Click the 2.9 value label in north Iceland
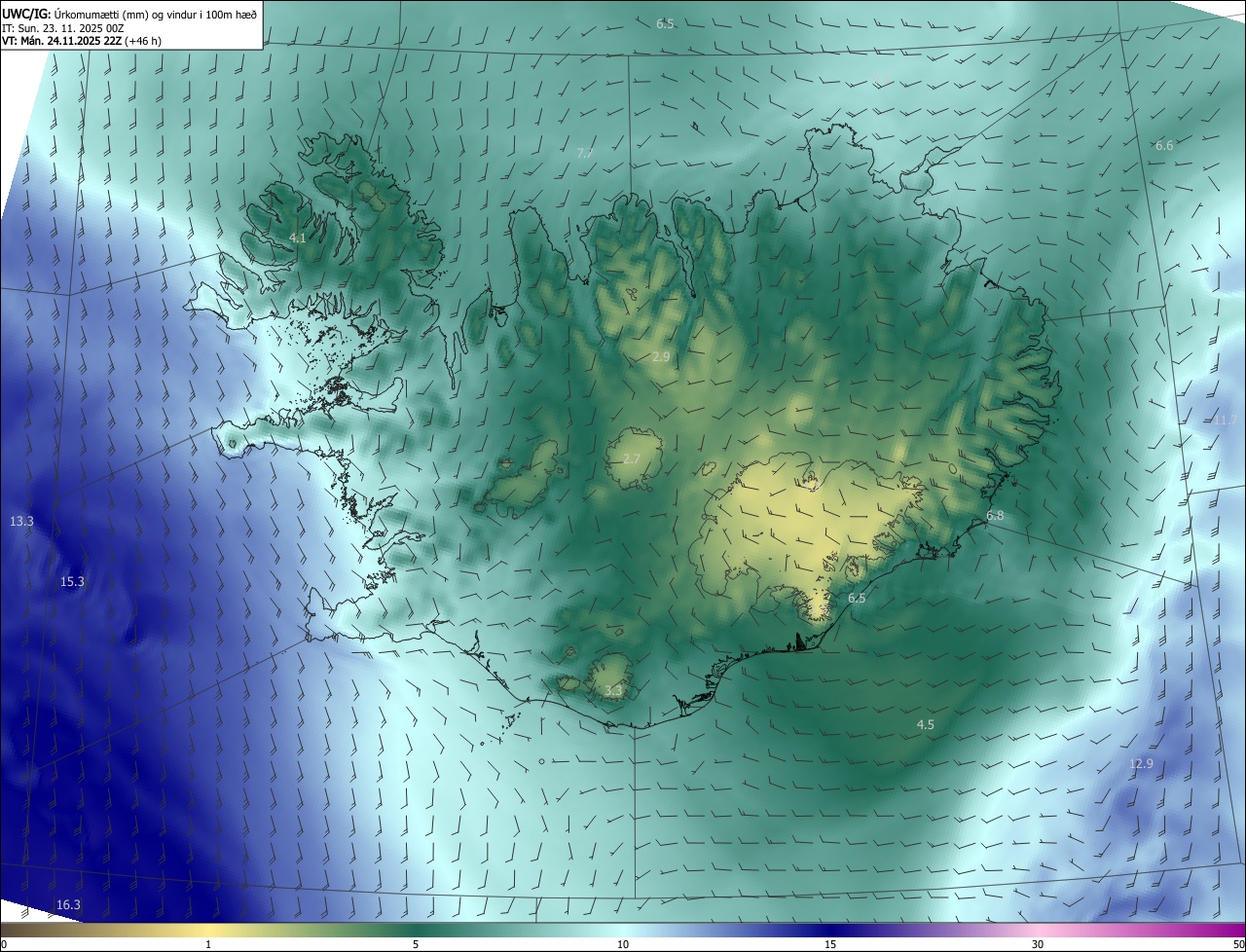Image resolution: width=1246 pixels, height=952 pixels. [661, 357]
